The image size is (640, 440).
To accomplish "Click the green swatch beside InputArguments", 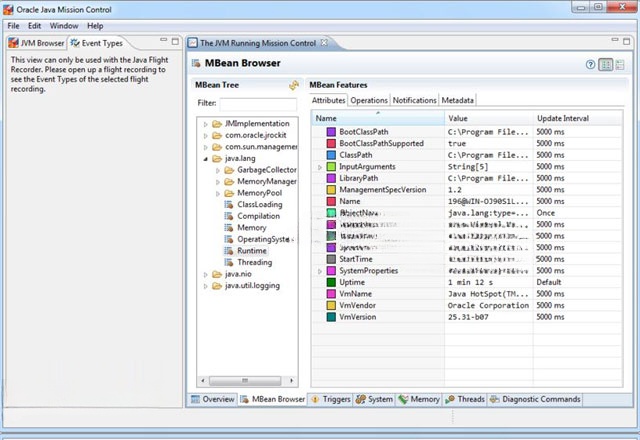I will 331,167.
